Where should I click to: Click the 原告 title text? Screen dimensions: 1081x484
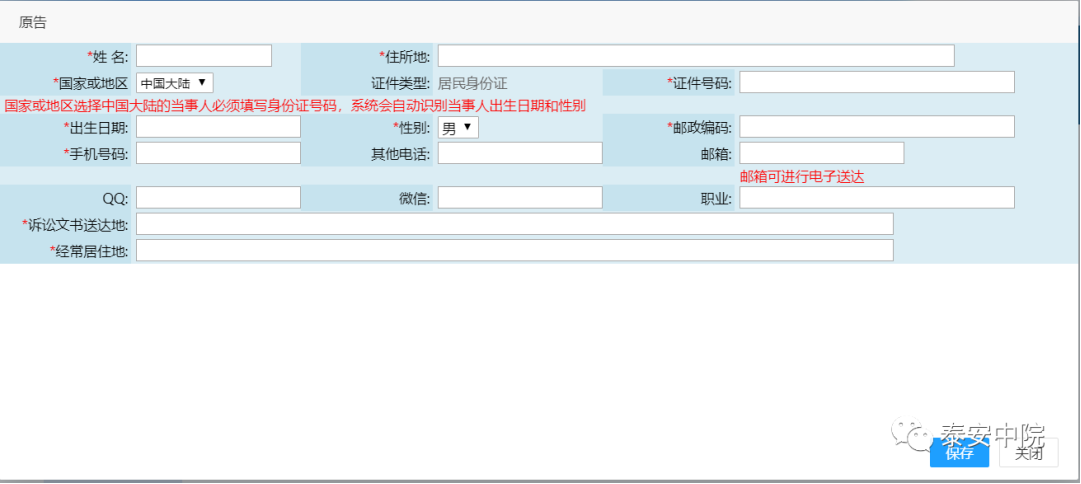pyautogui.click(x=32, y=23)
